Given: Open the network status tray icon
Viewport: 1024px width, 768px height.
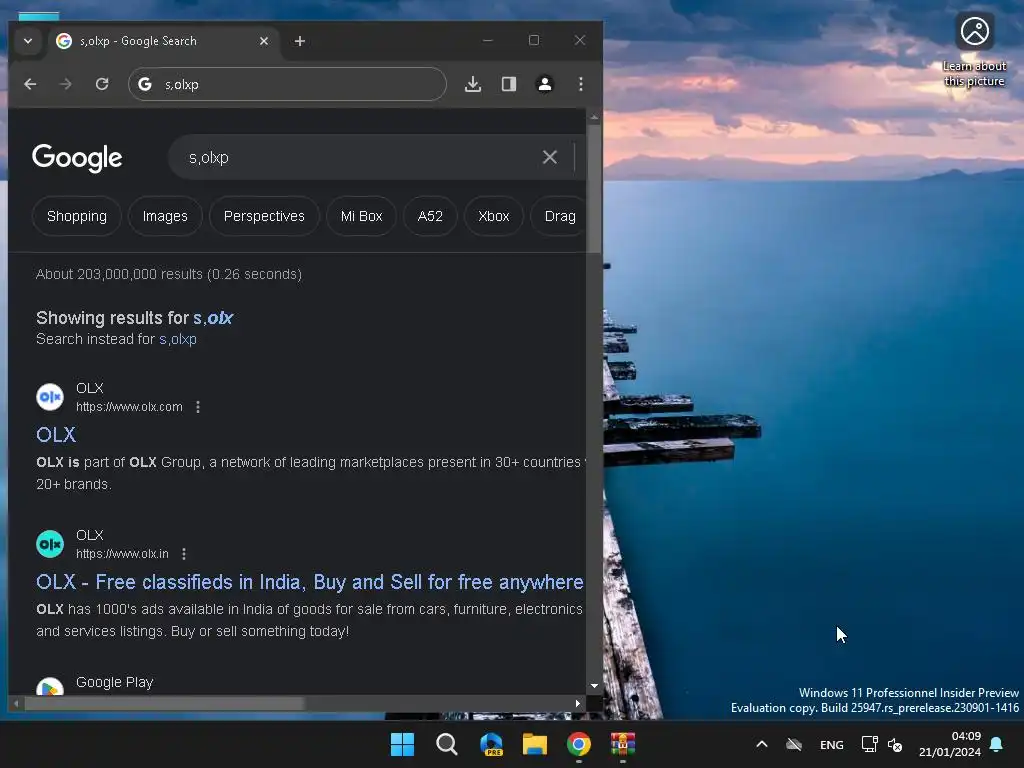Looking at the screenshot, I should [x=869, y=744].
